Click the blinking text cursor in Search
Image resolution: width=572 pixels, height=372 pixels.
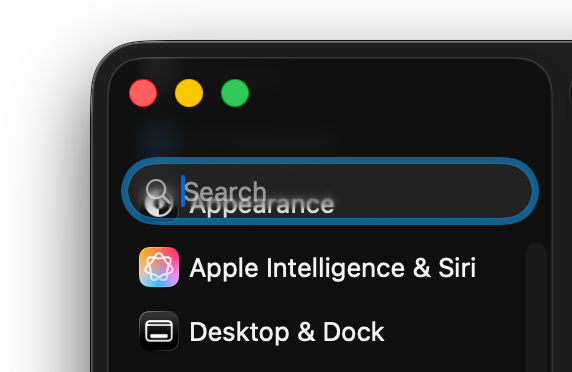pyautogui.click(x=183, y=191)
